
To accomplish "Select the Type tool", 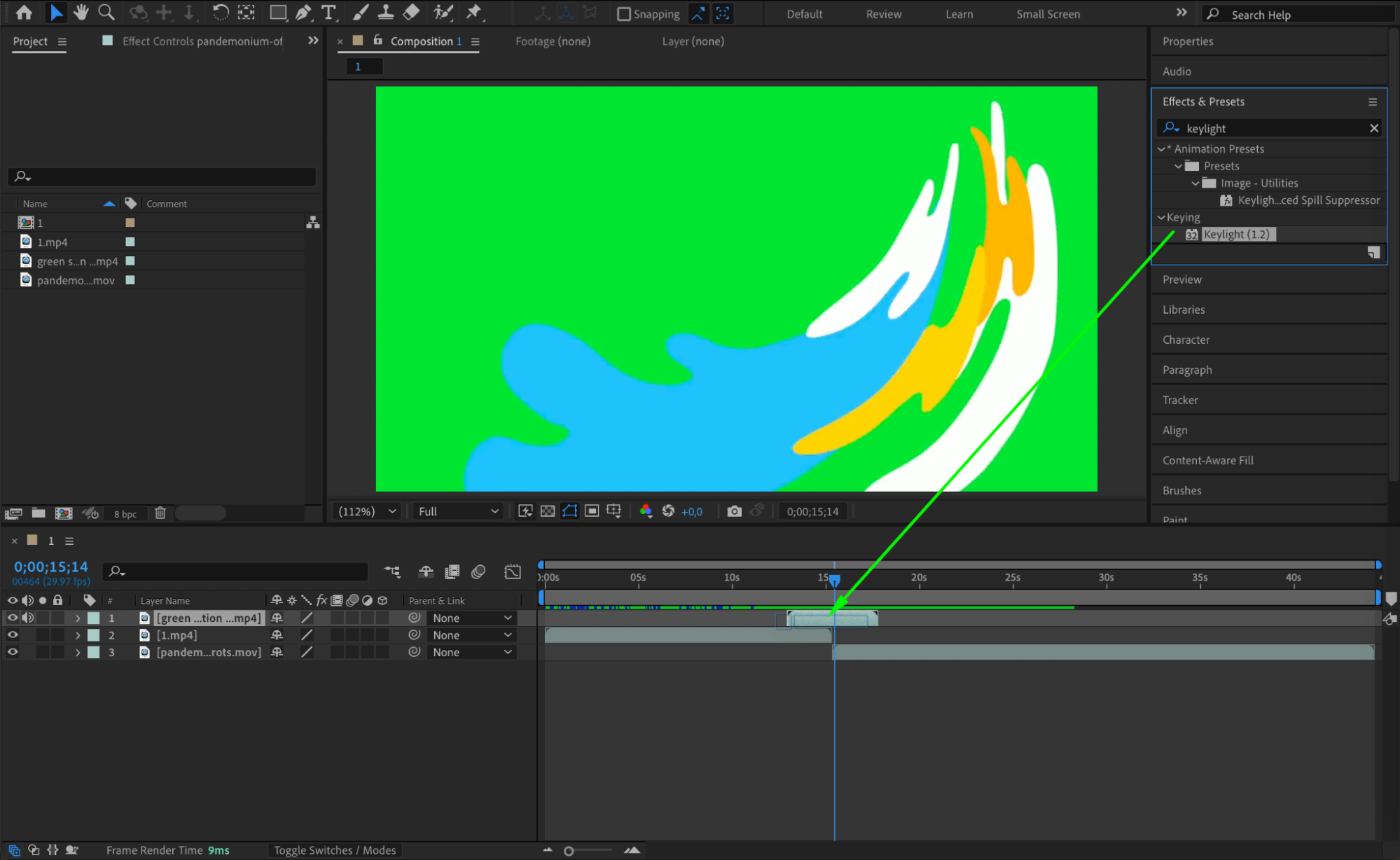I will pos(328,13).
